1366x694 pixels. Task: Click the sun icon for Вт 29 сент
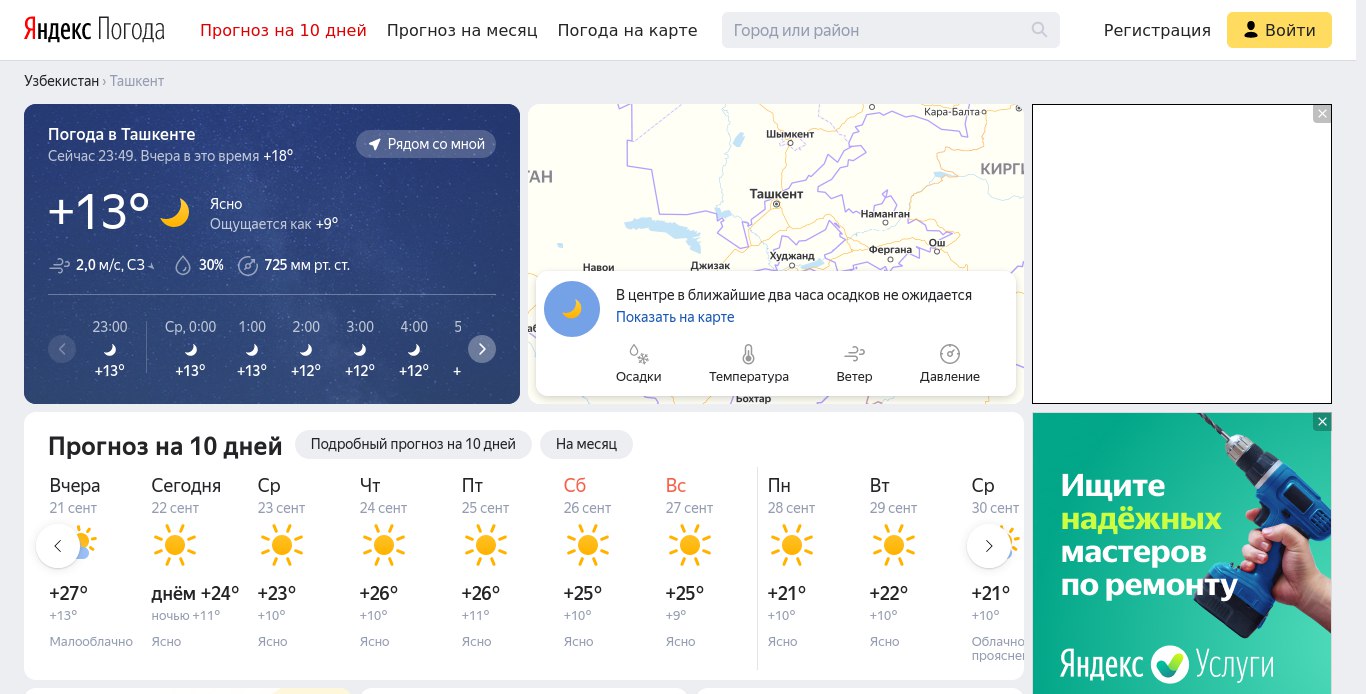tap(893, 545)
